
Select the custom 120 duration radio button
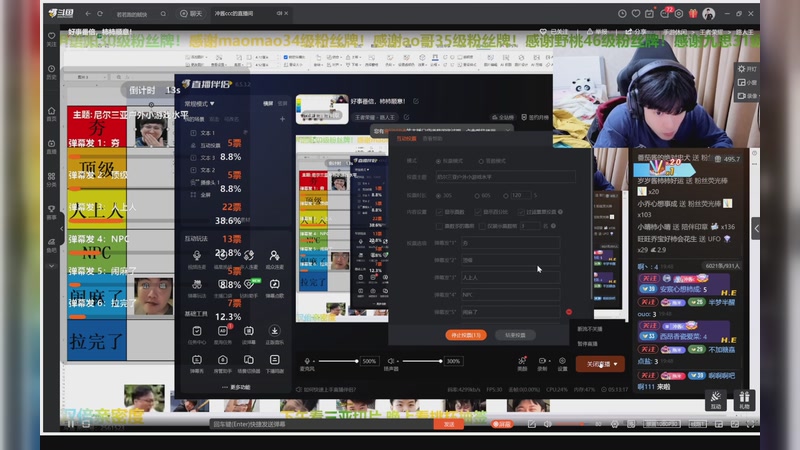(506, 195)
